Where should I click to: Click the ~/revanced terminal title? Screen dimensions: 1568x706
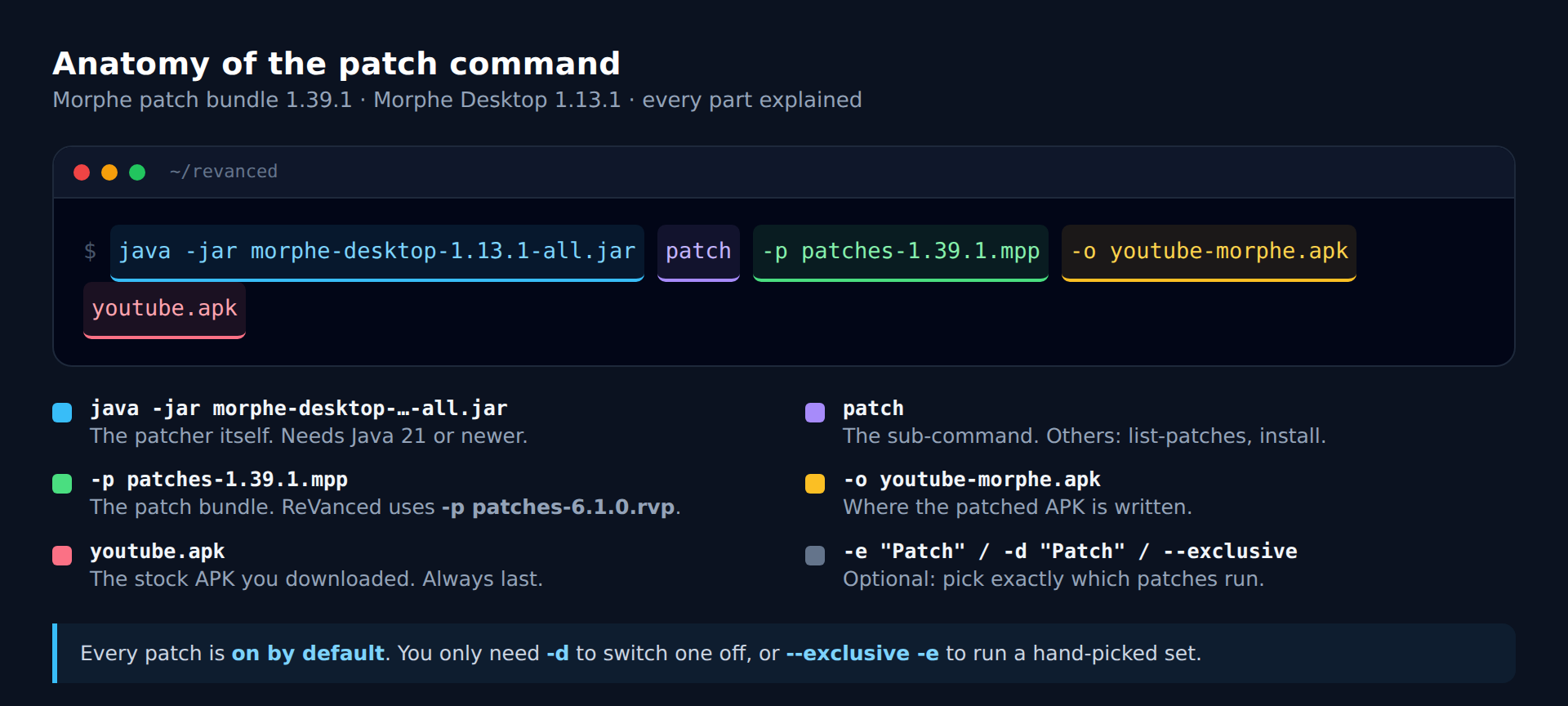click(224, 172)
